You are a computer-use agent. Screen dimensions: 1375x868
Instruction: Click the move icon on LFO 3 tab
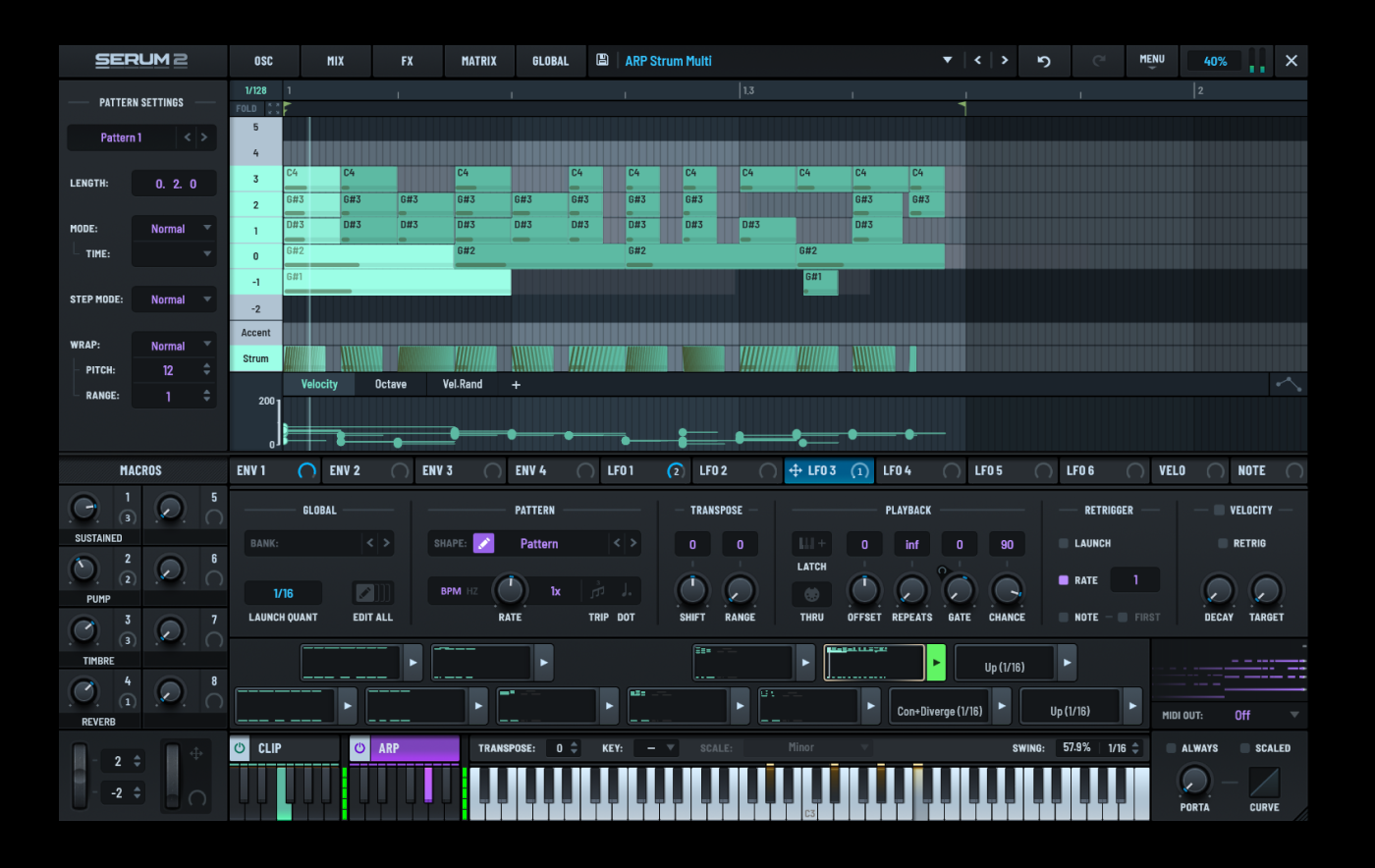[796, 470]
